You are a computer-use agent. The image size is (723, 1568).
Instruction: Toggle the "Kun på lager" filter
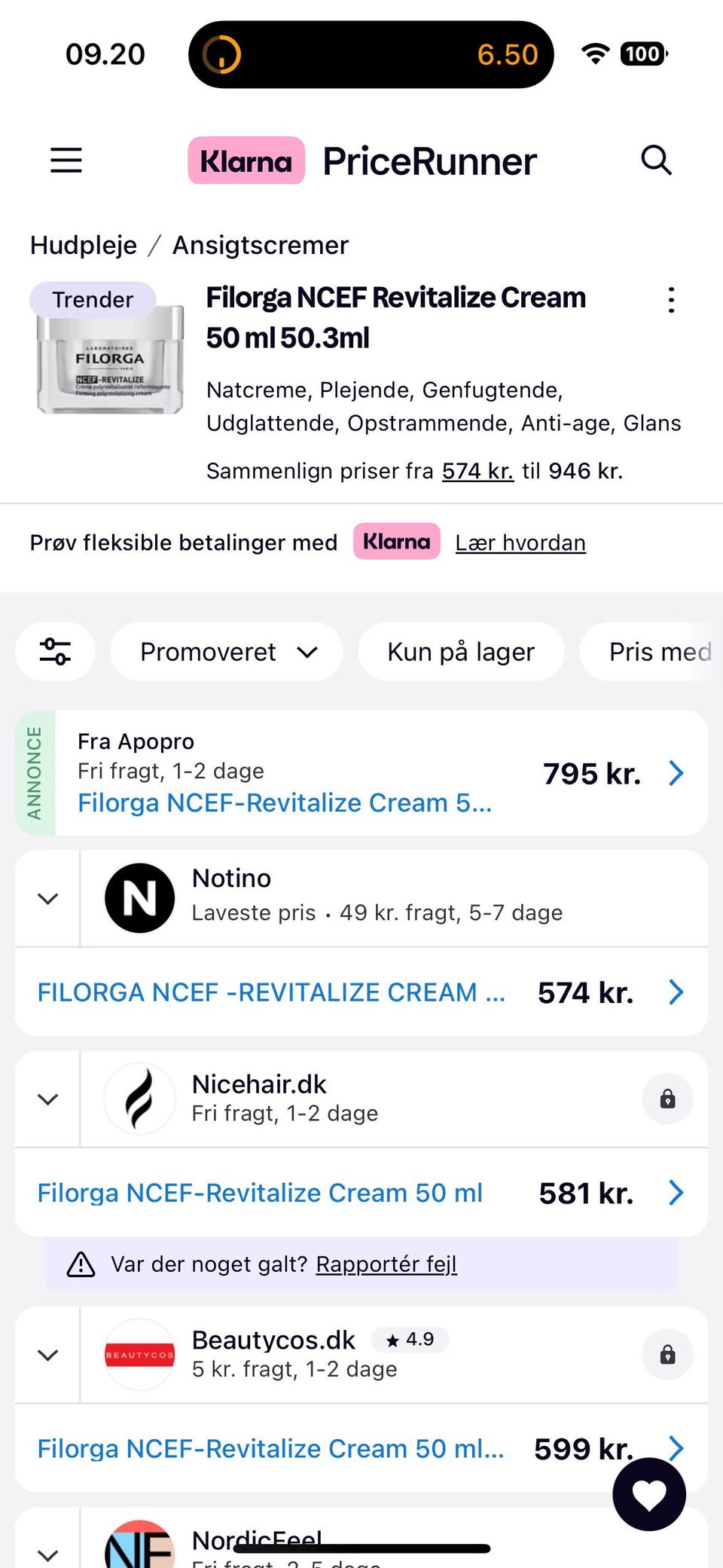point(461,652)
